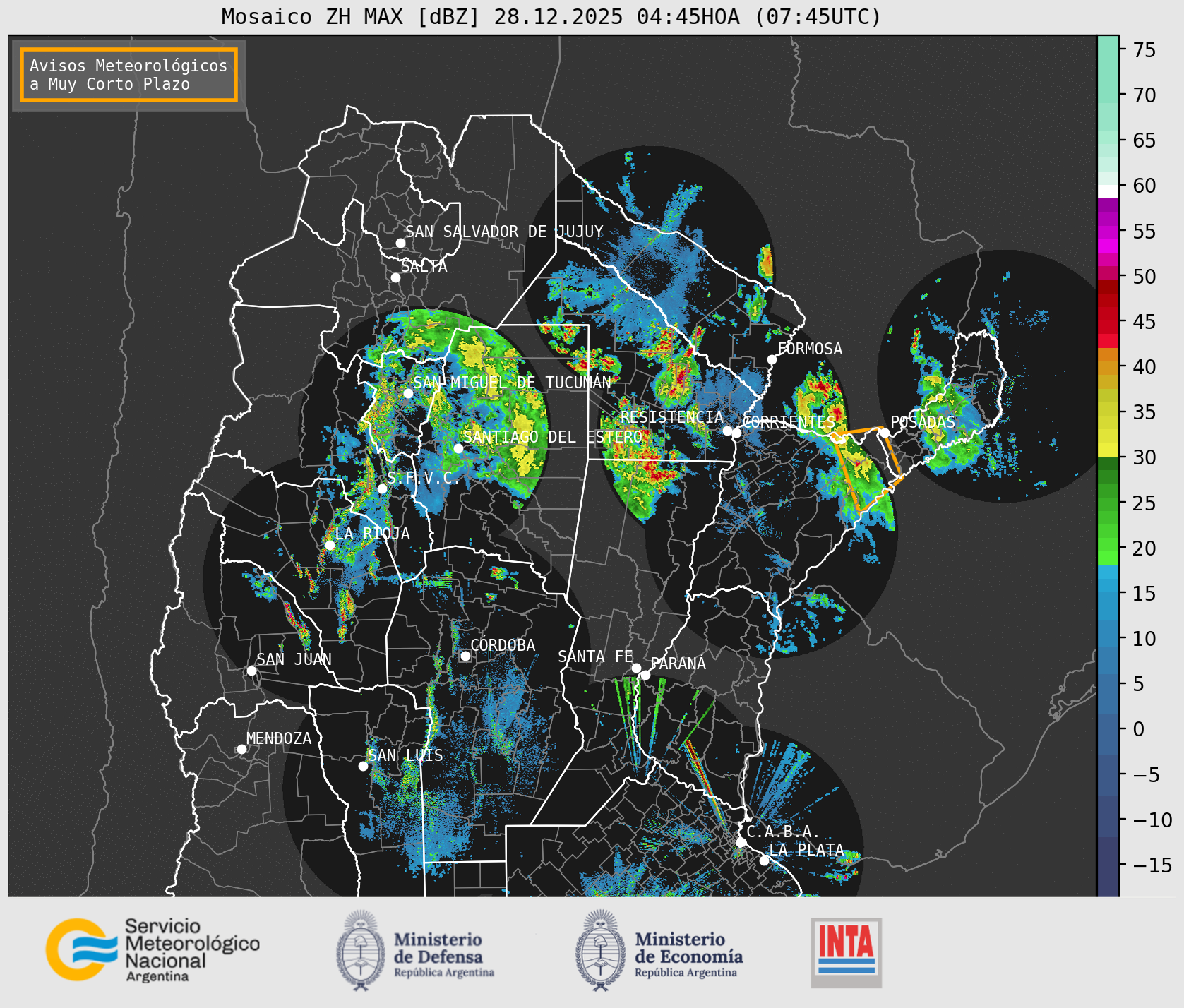The height and width of the screenshot is (1008, 1184).
Task: Click the 55 dBZ magenta band on scale
Action: pos(1108,232)
